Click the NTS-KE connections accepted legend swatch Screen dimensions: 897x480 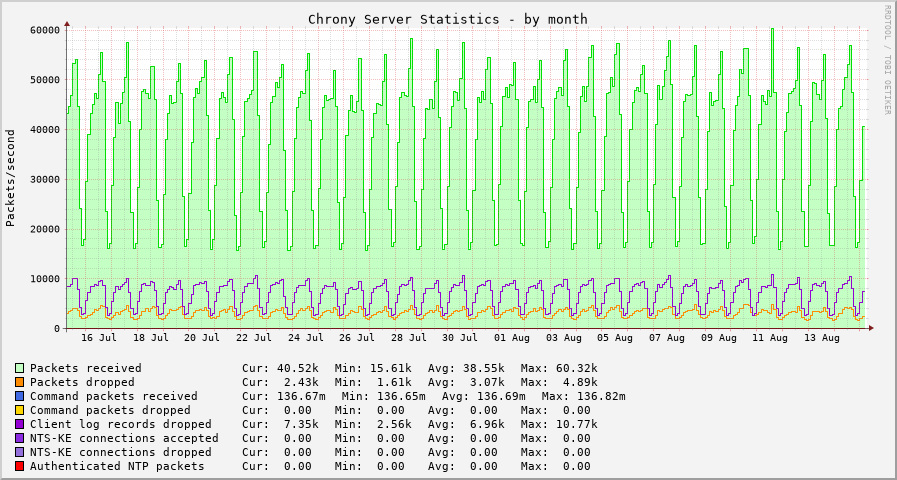(19, 438)
